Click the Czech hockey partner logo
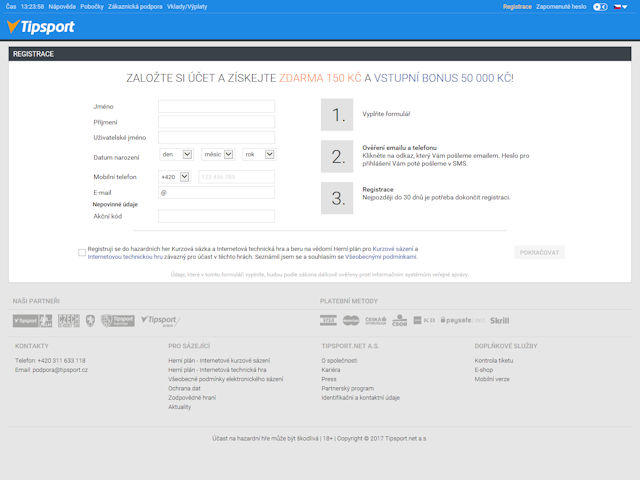 coord(69,321)
